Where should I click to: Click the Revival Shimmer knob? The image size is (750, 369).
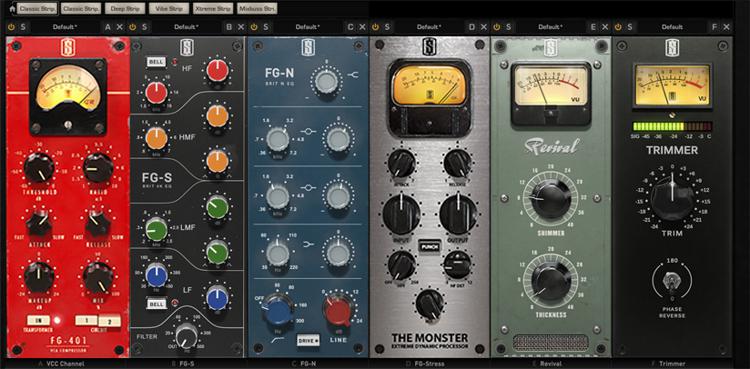coord(551,198)
